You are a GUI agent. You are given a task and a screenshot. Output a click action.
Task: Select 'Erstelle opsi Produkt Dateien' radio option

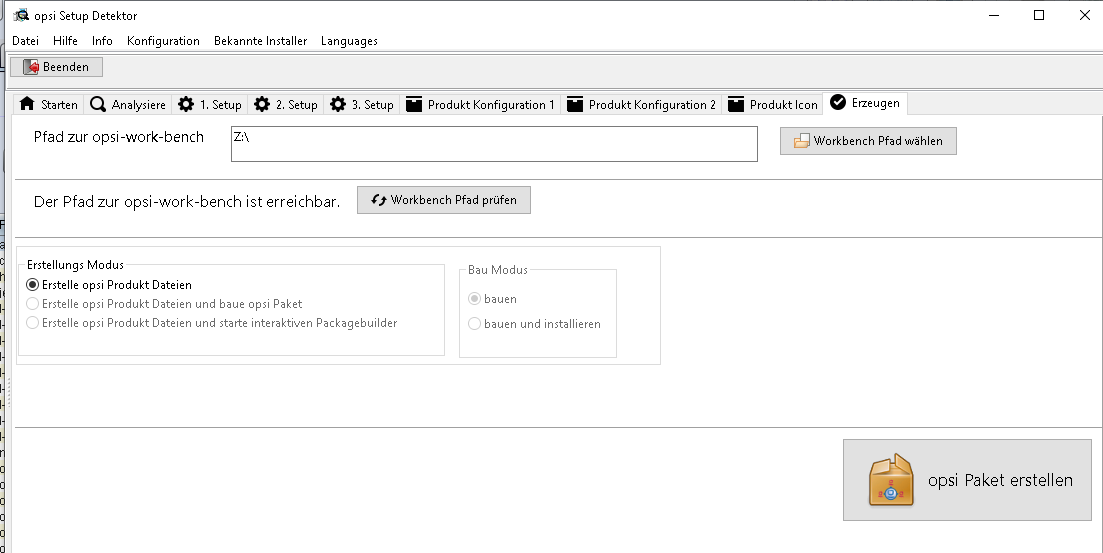tap(33, 285)
